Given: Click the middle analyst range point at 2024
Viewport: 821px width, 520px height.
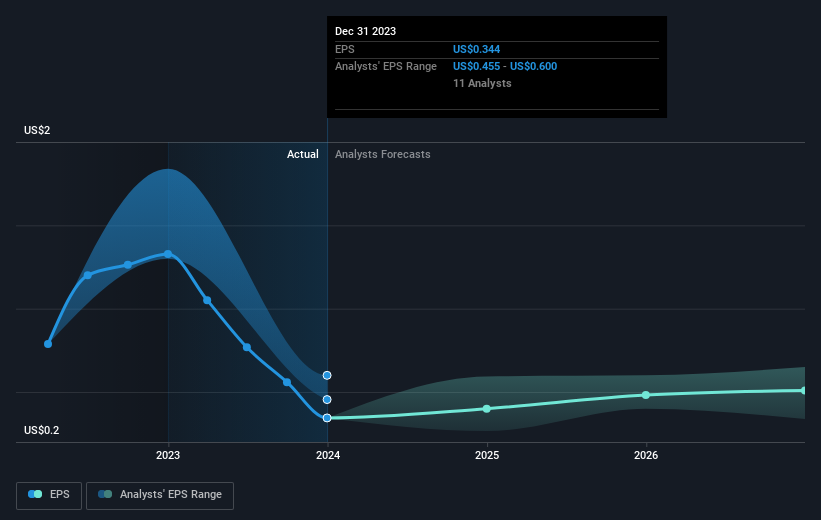Looking at the screenshot, I should [327, 400].
